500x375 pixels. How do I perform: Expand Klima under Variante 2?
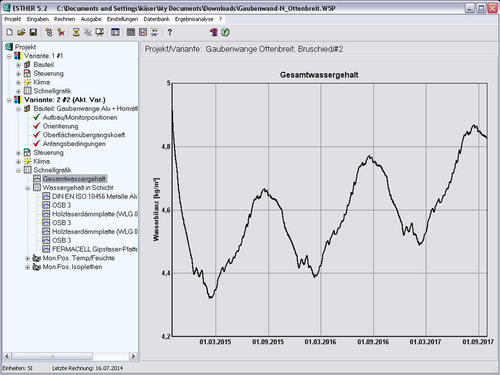click(19, 161)
